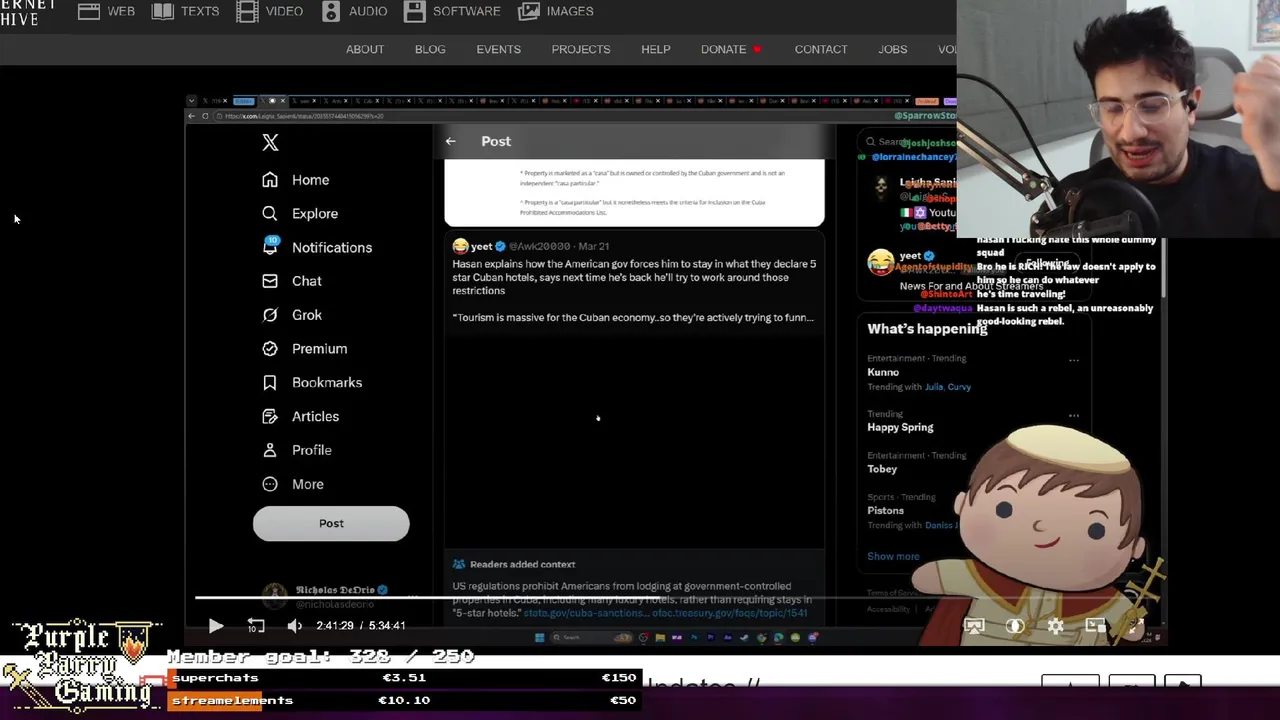Enter fullscreen video mode
Image resolution: width=1280 pixels, height=720 pixels.
coord(1136,626)
